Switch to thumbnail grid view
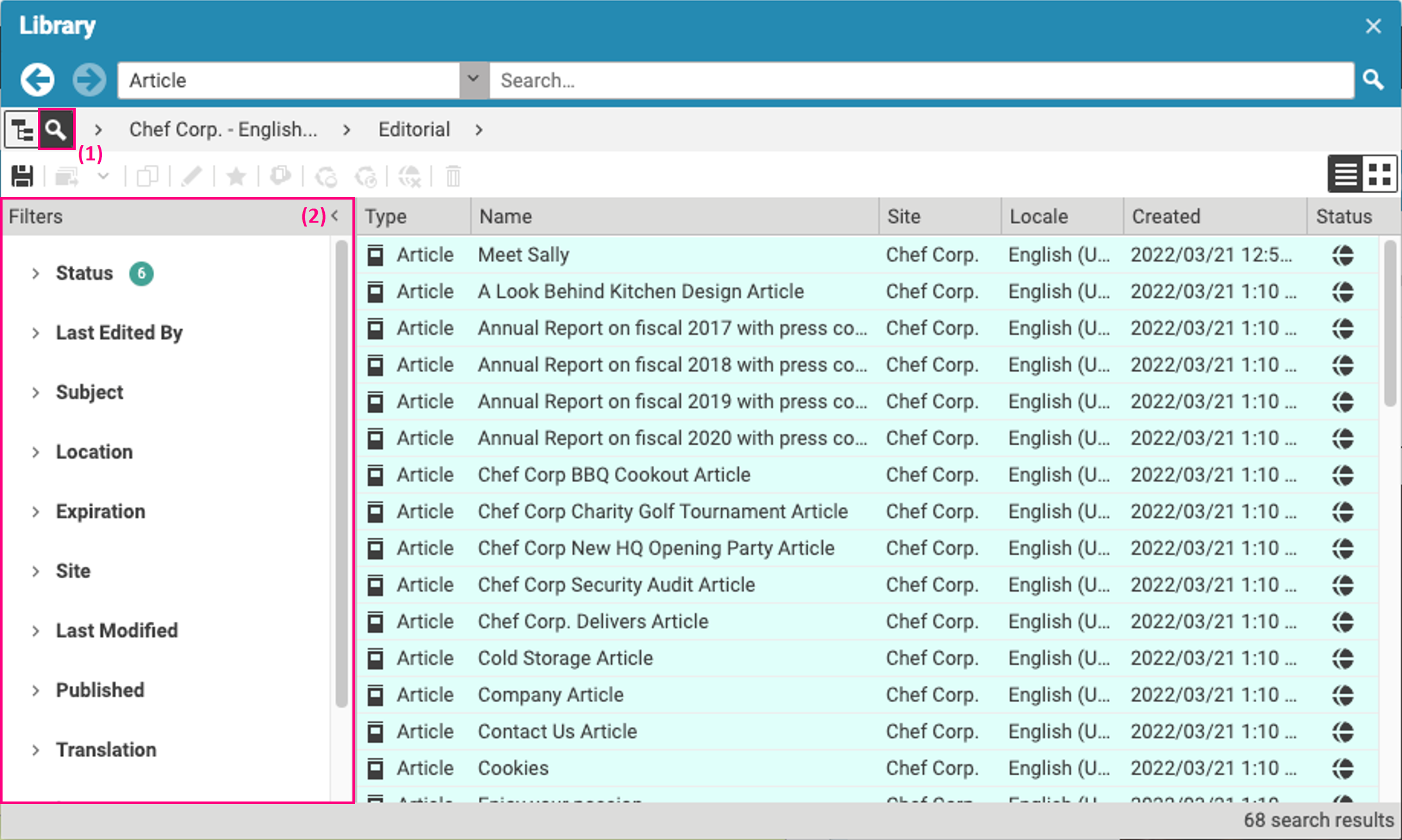 tap(1379, 174)
